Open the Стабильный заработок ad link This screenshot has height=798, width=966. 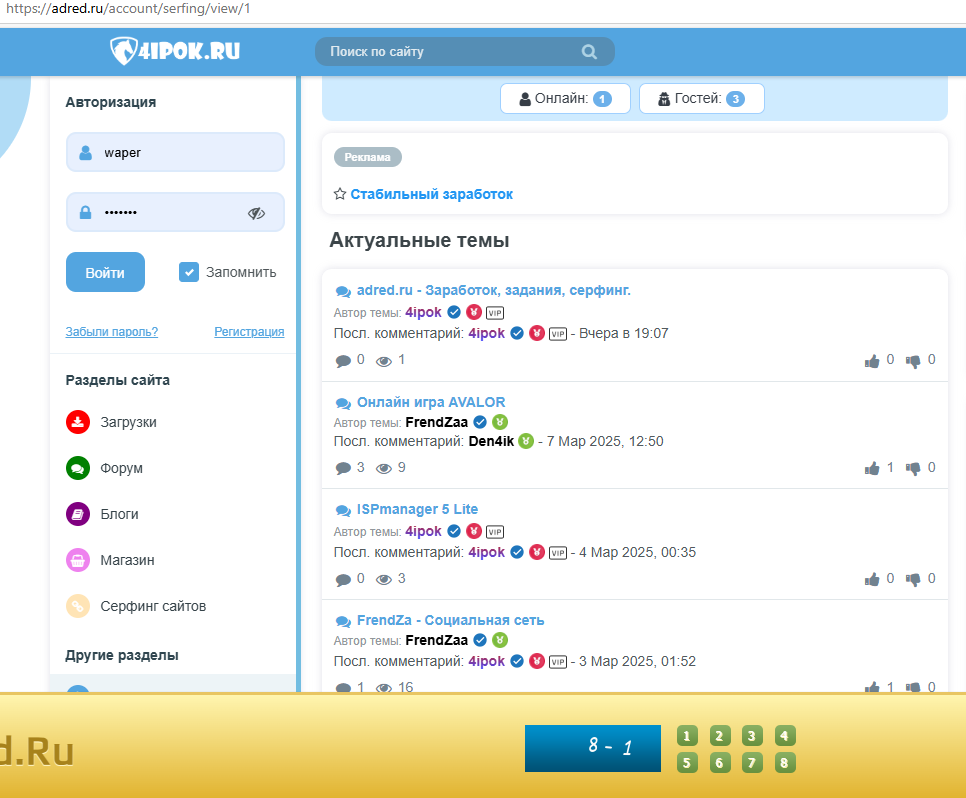tap(431, 195)
